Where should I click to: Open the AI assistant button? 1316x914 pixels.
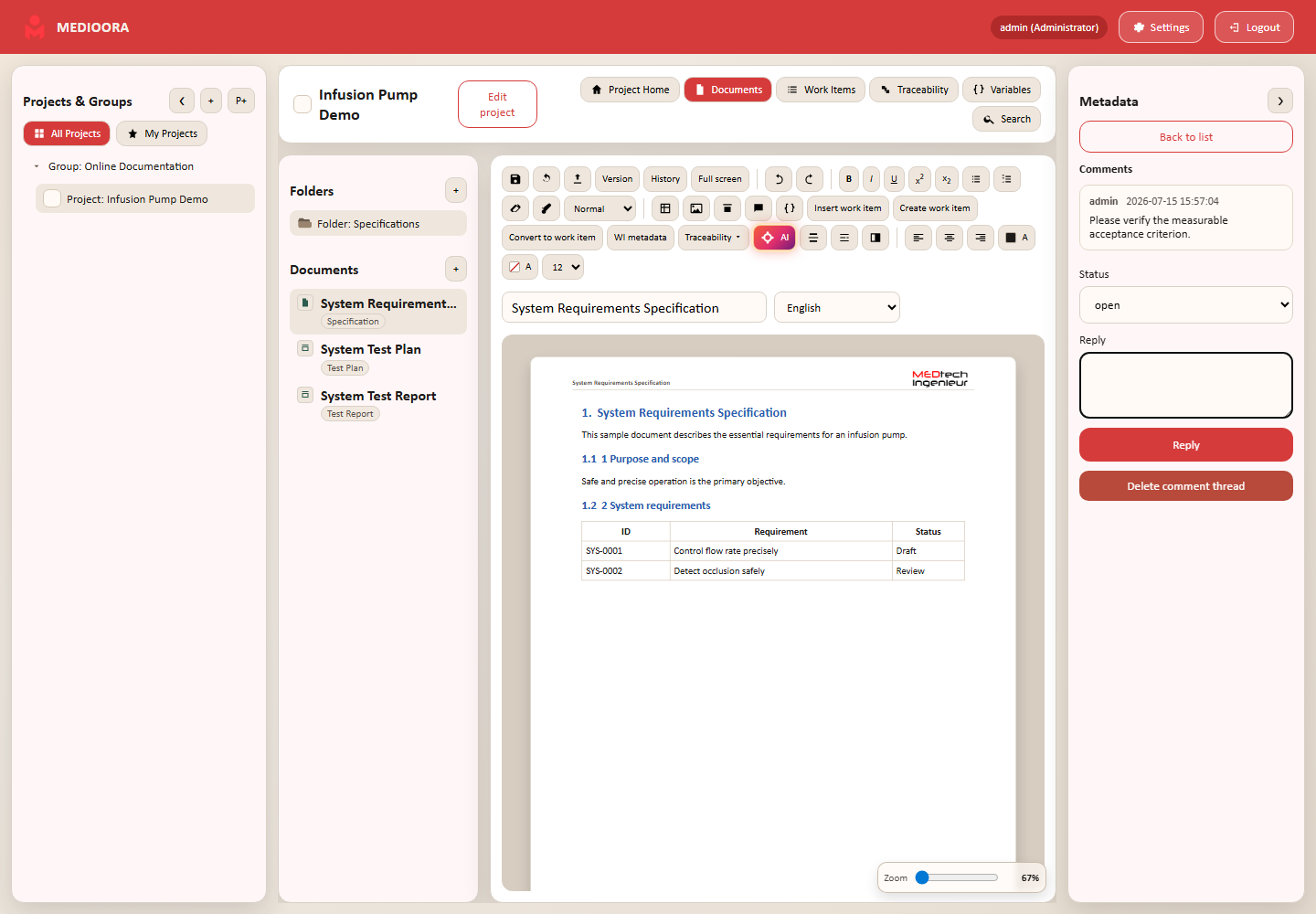click(x=775, y=238)
